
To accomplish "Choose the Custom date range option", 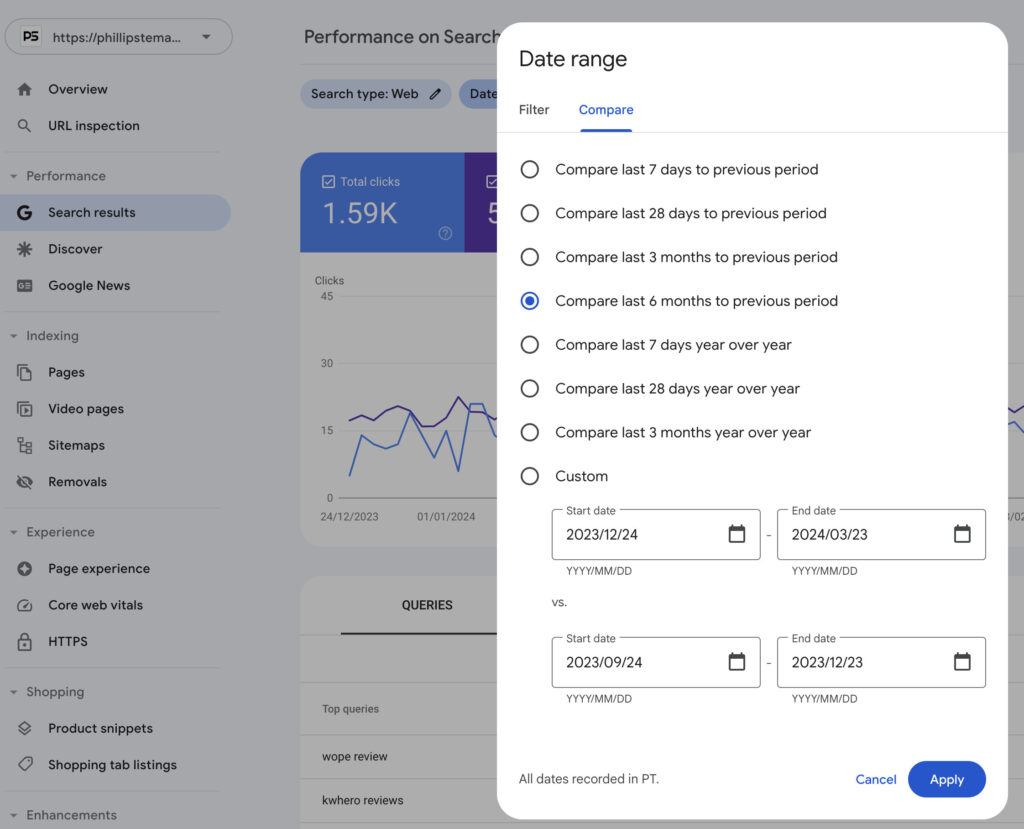I will 530,476.
